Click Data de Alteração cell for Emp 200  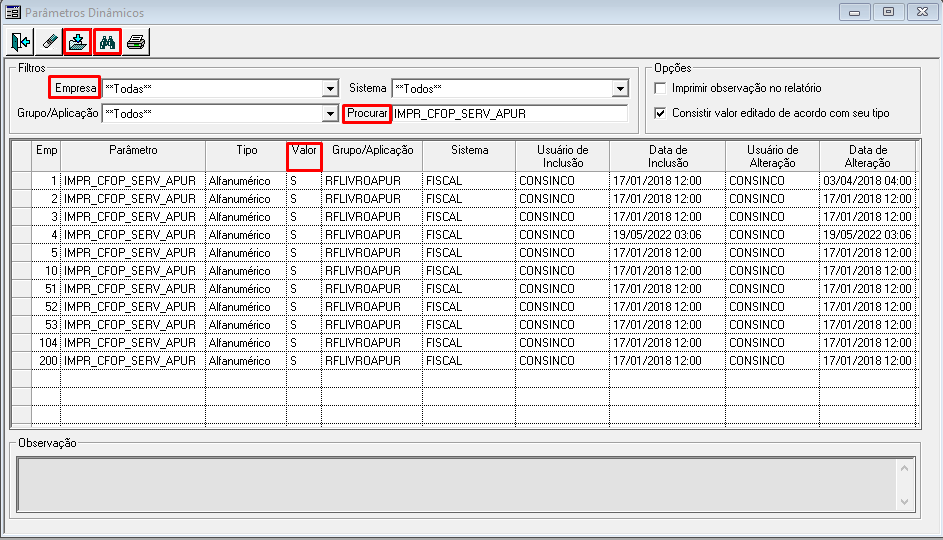867,361
